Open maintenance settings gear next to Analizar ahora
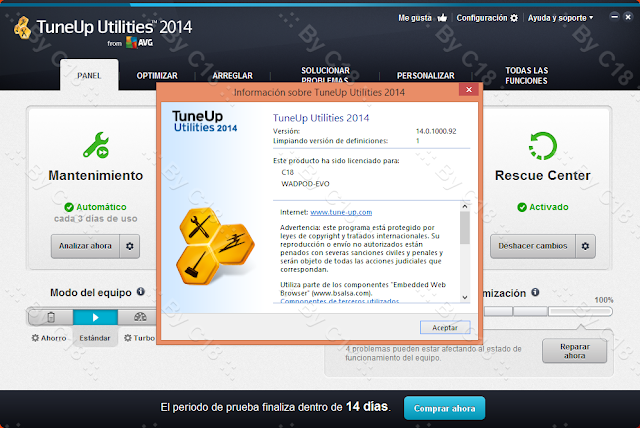The width and height of the screenshot is (640, 428). 130,246
